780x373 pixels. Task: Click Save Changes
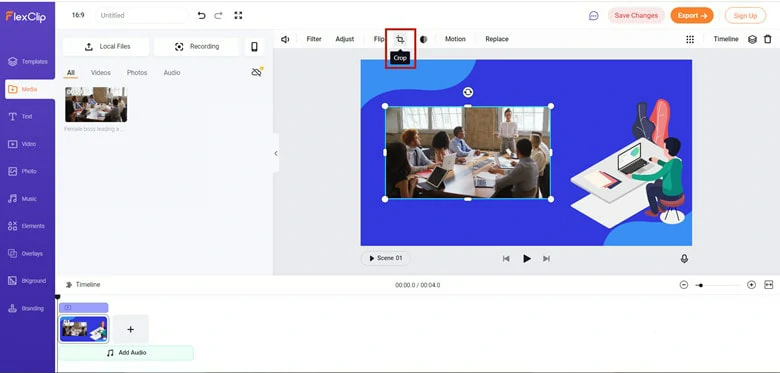coord(636,15)
